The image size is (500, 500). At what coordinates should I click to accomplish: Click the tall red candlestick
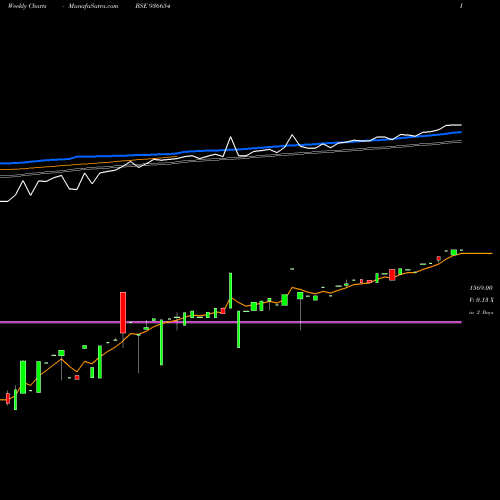coord(123,312)
